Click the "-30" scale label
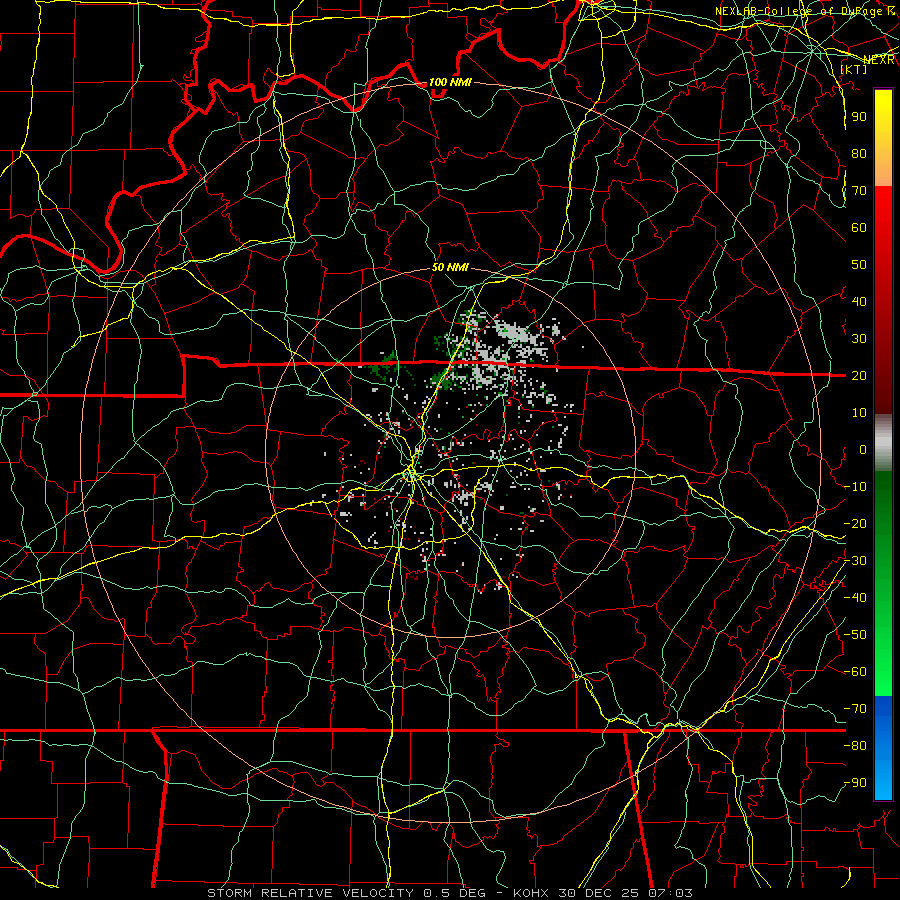 pyautogui.click(x=855, y=561)
